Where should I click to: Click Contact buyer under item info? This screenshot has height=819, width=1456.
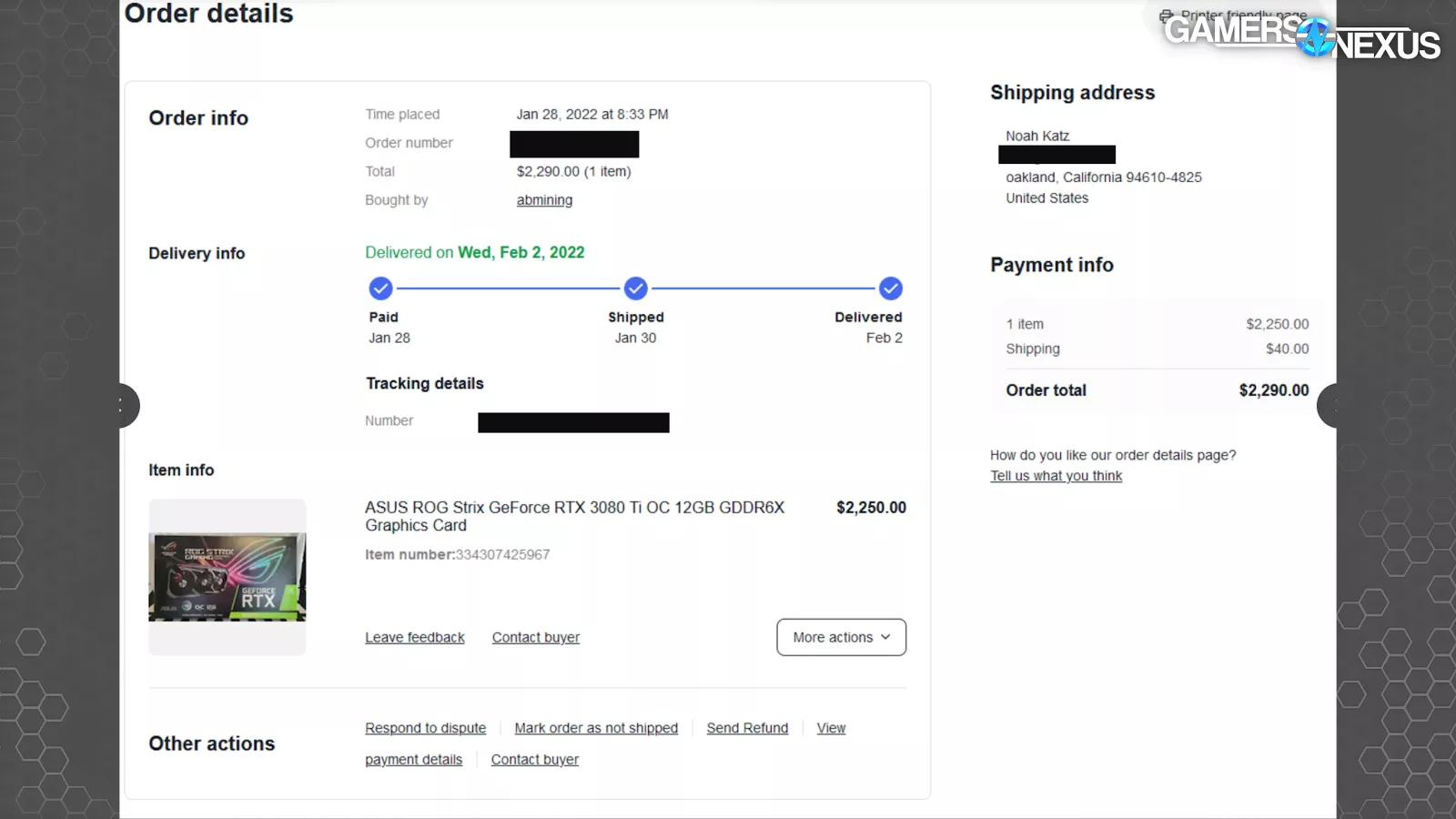pyautogui.click(x=535, y=637)
